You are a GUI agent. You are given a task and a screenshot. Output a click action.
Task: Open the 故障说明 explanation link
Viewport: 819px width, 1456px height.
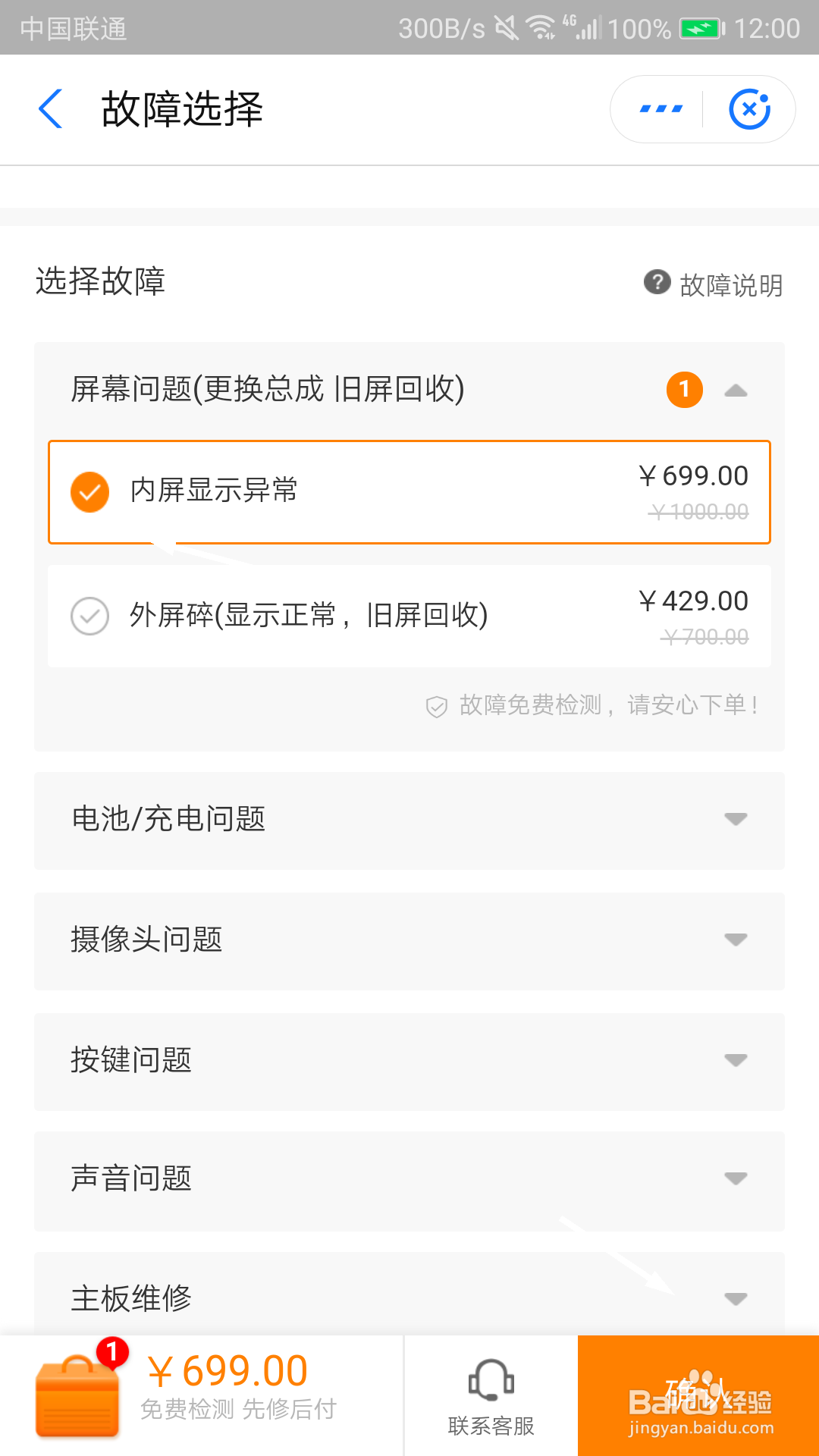coord(731,285)
